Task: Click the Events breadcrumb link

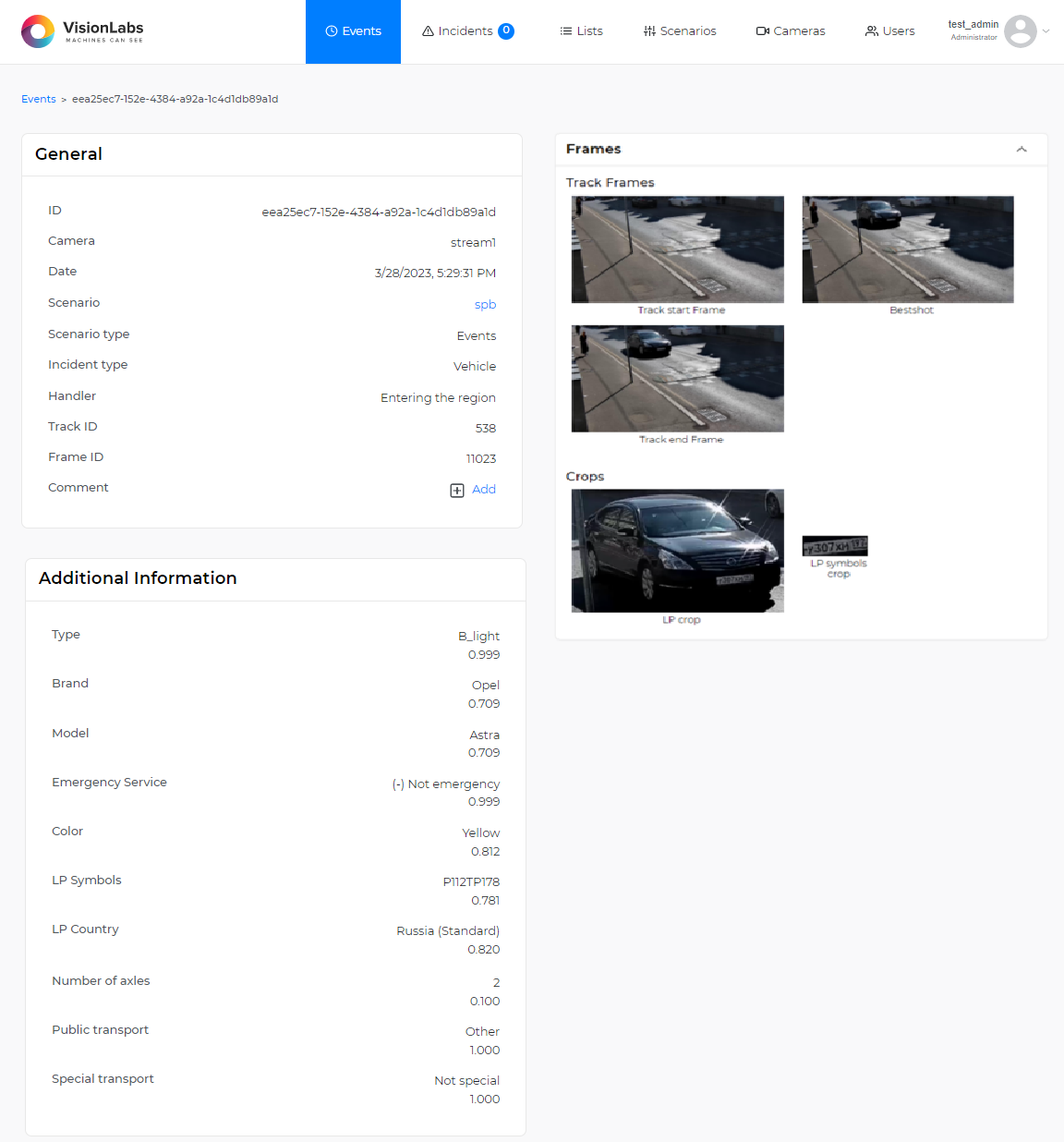Action: [x=39, y=99]
